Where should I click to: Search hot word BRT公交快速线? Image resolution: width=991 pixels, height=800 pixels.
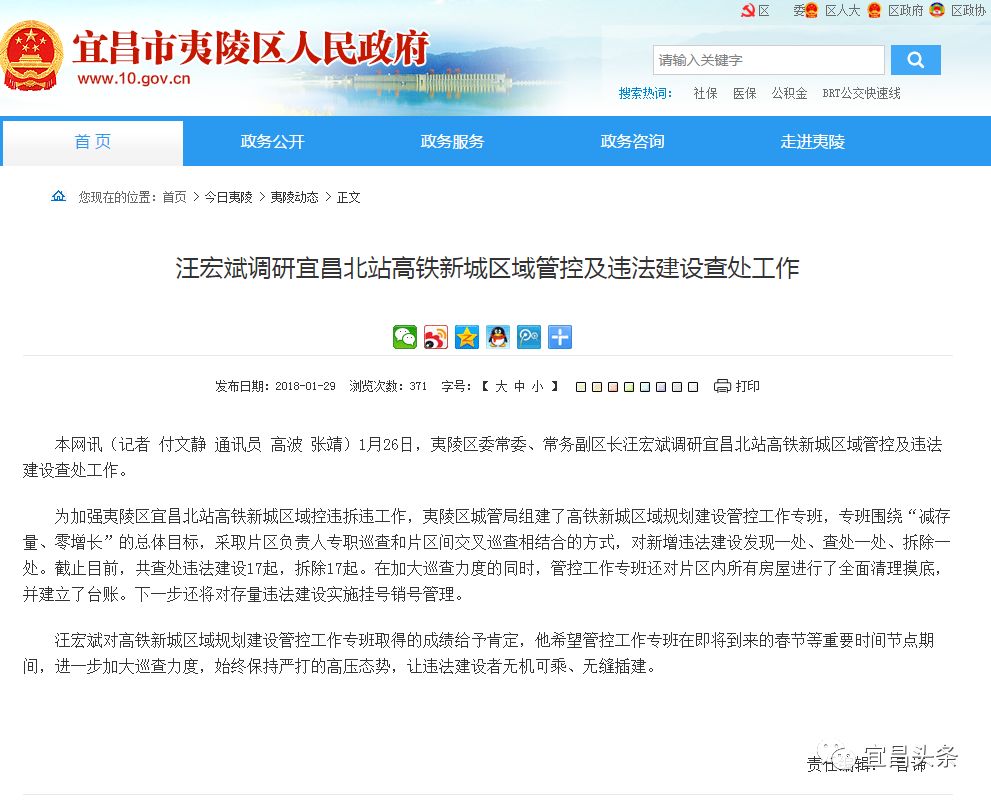pyautogui.click(x=861, y=94)
